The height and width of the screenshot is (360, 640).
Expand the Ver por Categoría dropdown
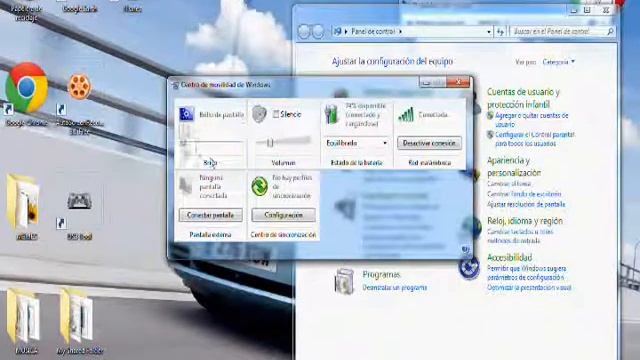[x=558, y=62]
